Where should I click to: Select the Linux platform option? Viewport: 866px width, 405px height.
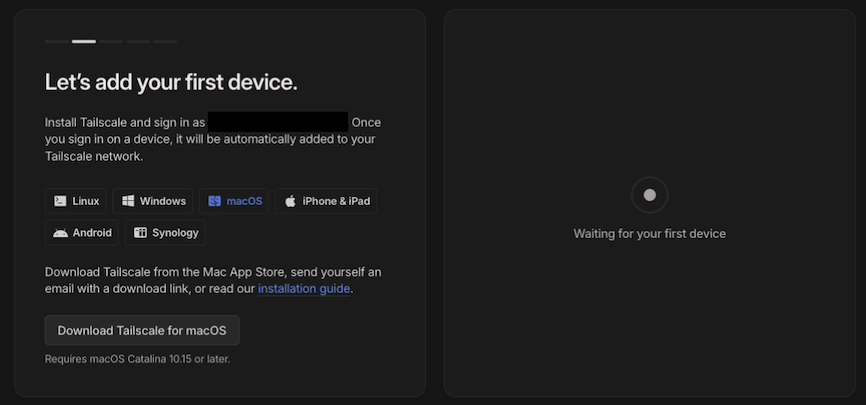tap(76, 201)
